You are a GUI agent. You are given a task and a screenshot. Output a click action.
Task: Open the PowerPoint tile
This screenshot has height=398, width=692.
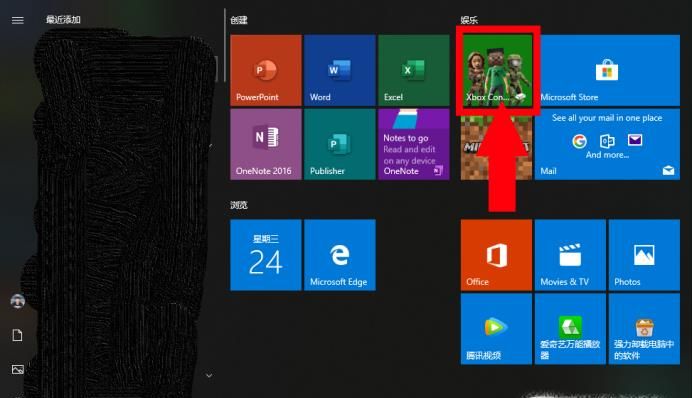click(x=266, y=70)
